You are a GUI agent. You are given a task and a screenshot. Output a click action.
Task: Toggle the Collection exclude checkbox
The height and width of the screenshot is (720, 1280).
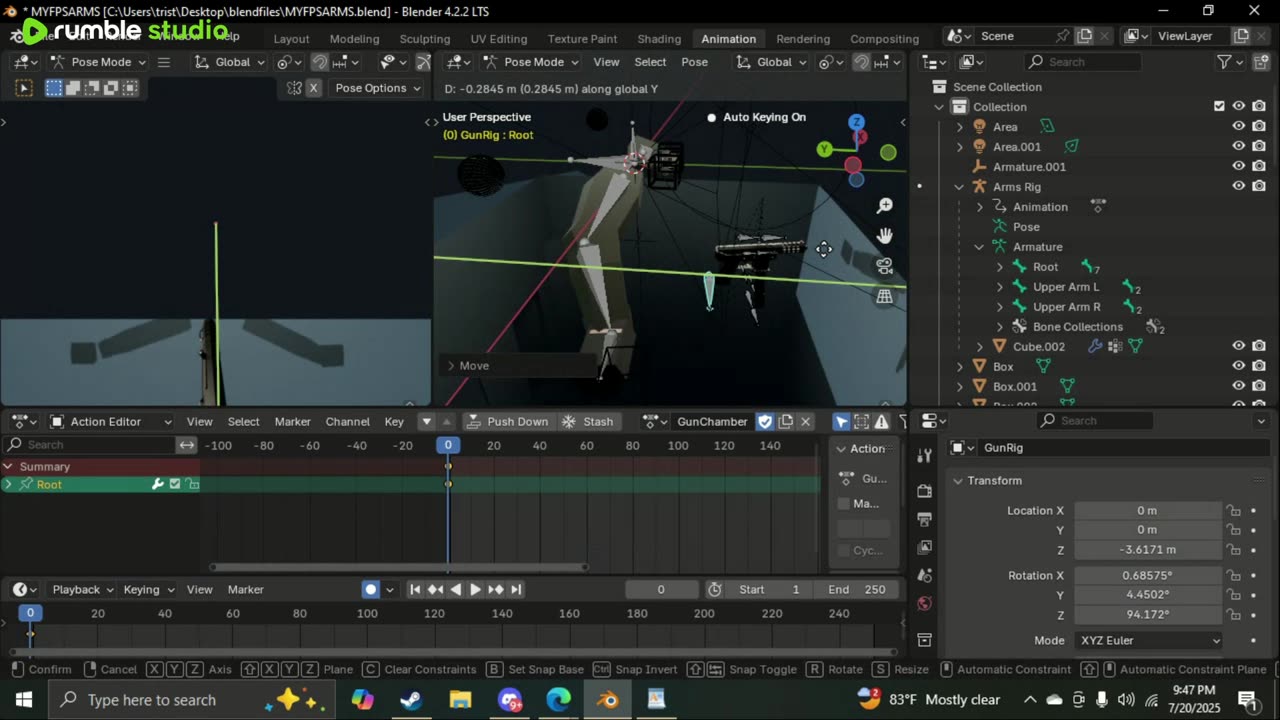(1219, 107)
